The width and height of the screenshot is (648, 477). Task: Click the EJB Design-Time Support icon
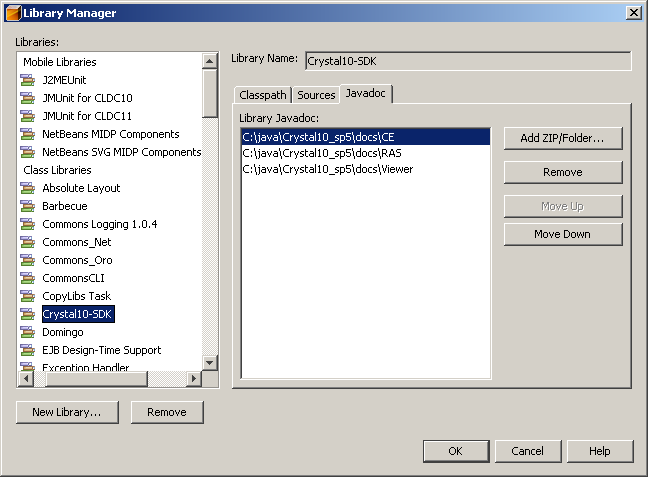click(28, 350)
